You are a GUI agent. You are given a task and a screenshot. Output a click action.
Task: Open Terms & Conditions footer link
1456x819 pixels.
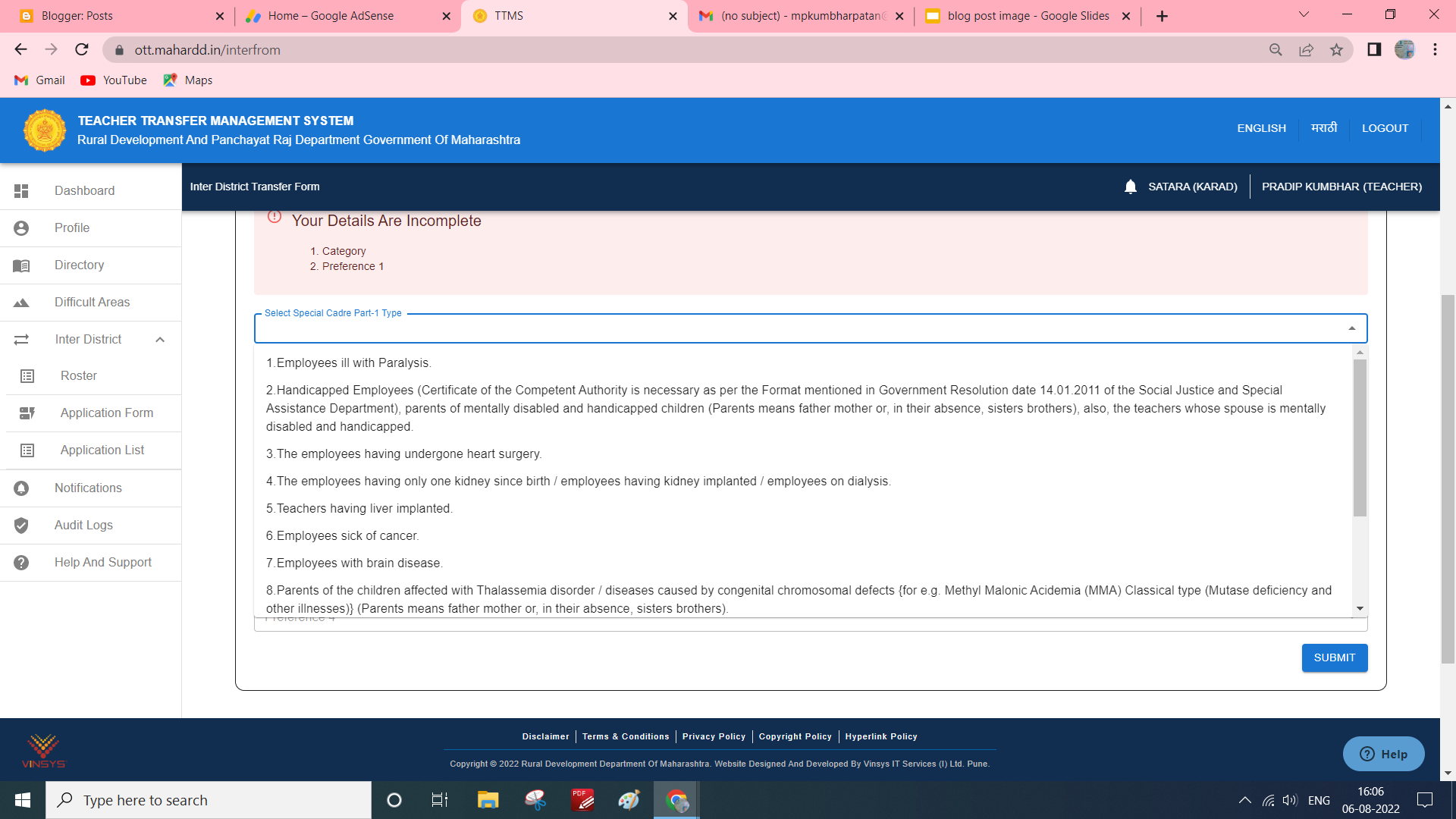click(626, 737)
